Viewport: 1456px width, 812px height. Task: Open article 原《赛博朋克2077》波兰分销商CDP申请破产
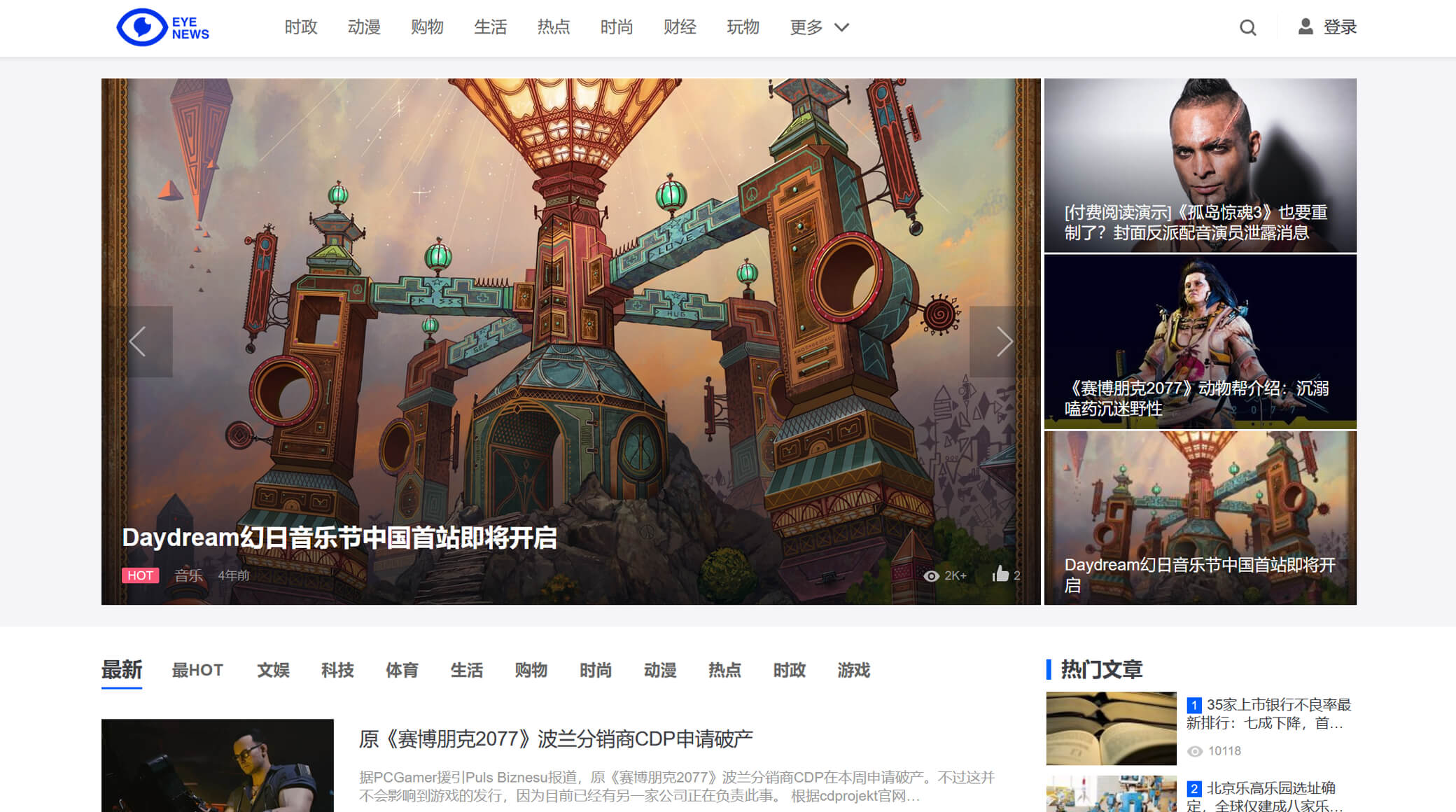pos(556,739)
